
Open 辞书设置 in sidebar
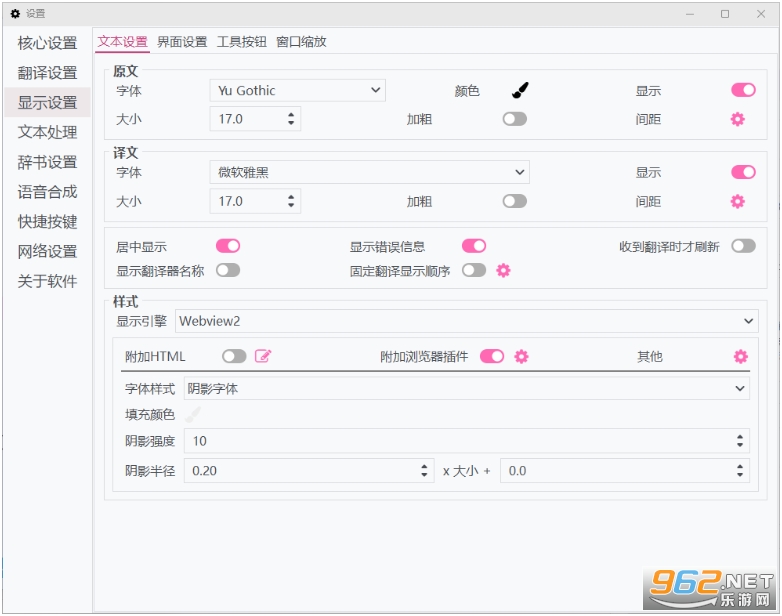47,162
